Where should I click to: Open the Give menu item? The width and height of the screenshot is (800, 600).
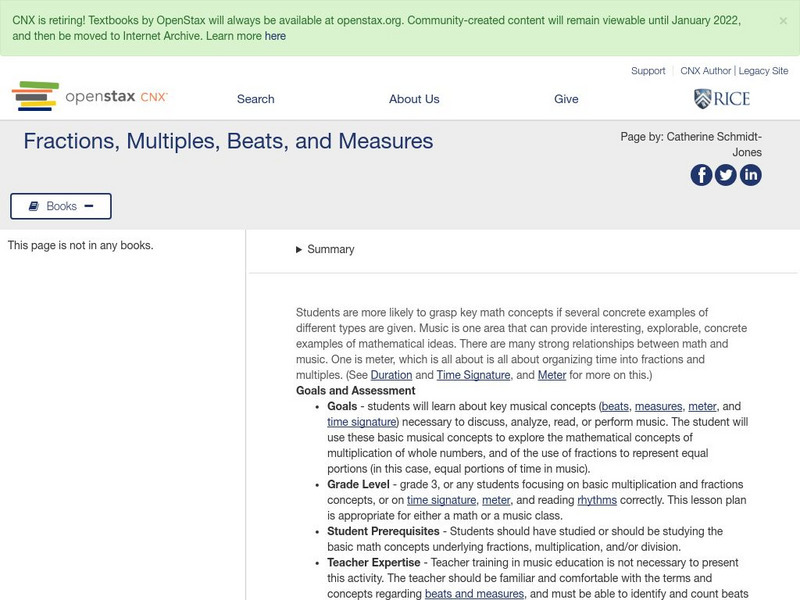566,99
